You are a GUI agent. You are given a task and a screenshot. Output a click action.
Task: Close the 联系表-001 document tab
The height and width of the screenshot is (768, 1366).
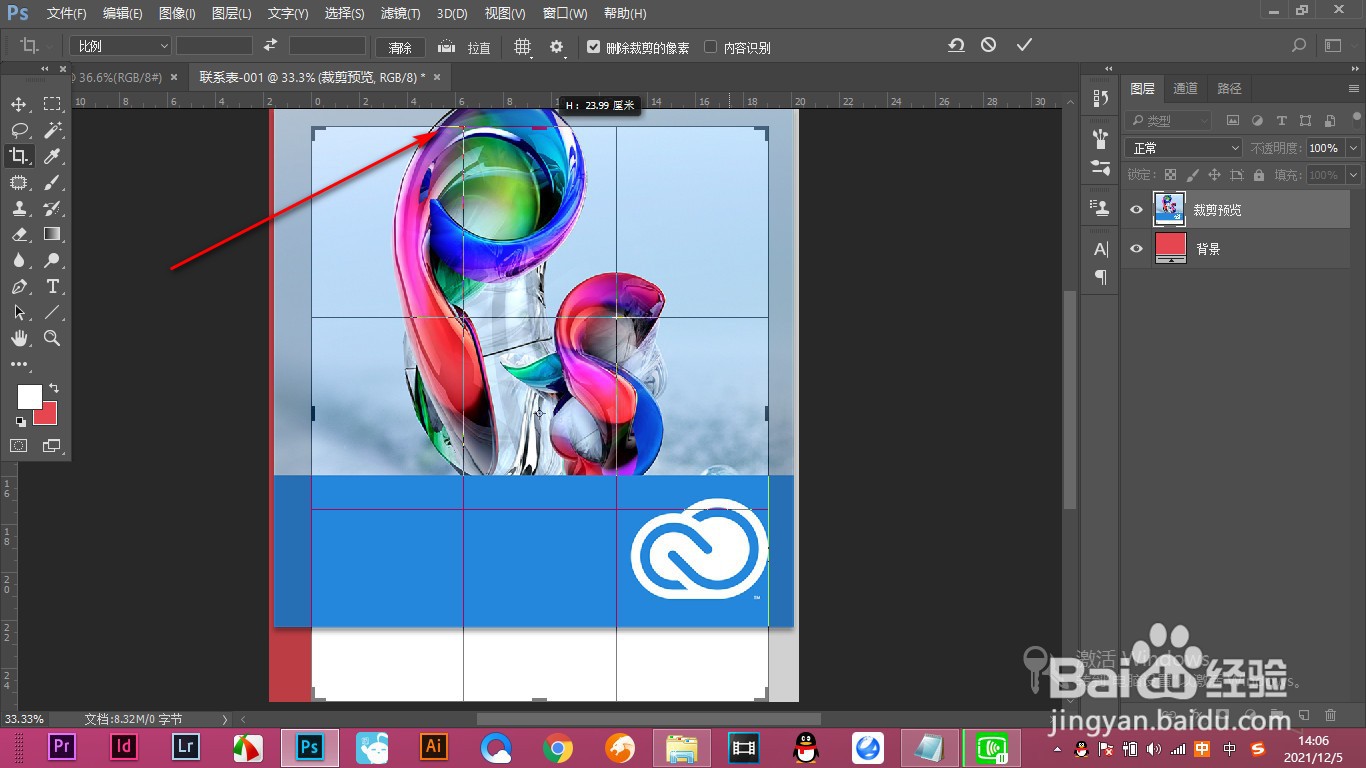439,77
